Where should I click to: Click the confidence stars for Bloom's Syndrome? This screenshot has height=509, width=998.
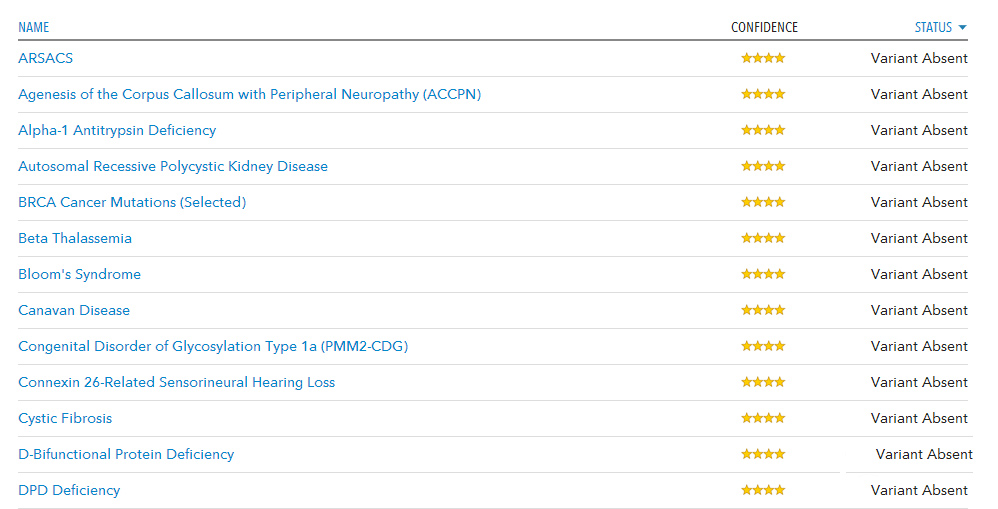(763, 274)
